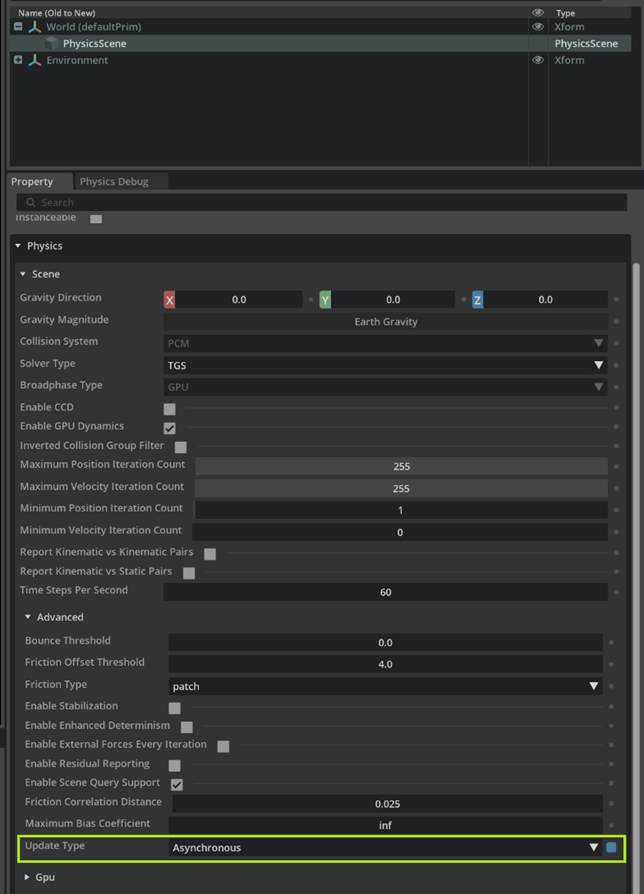Image resolution: width=644 pixels, height=894 pixels.
Task: Click the Time Steps Per Second reset marker
Action: pyautogui.click(x=616, y=592)
